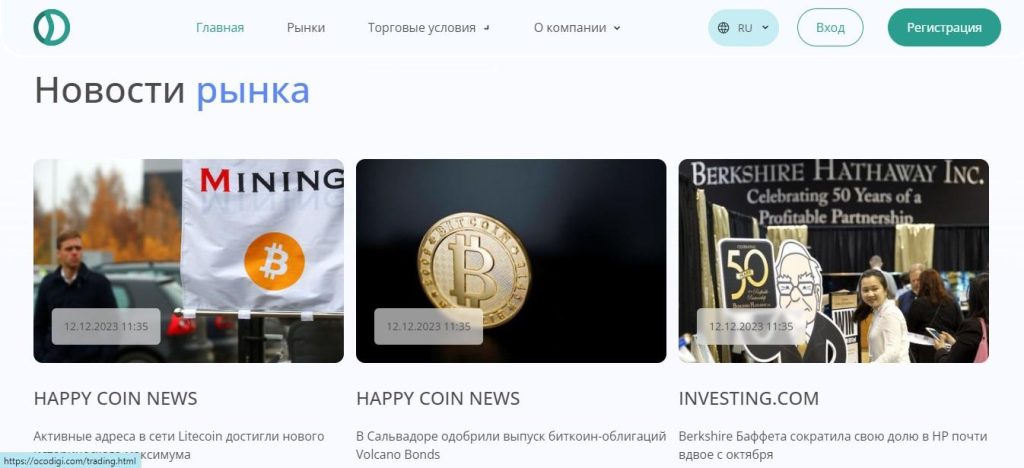Open the gold Bitcoin coin news image
This screenshot has height=468, width=1024.
click(511, 260)
